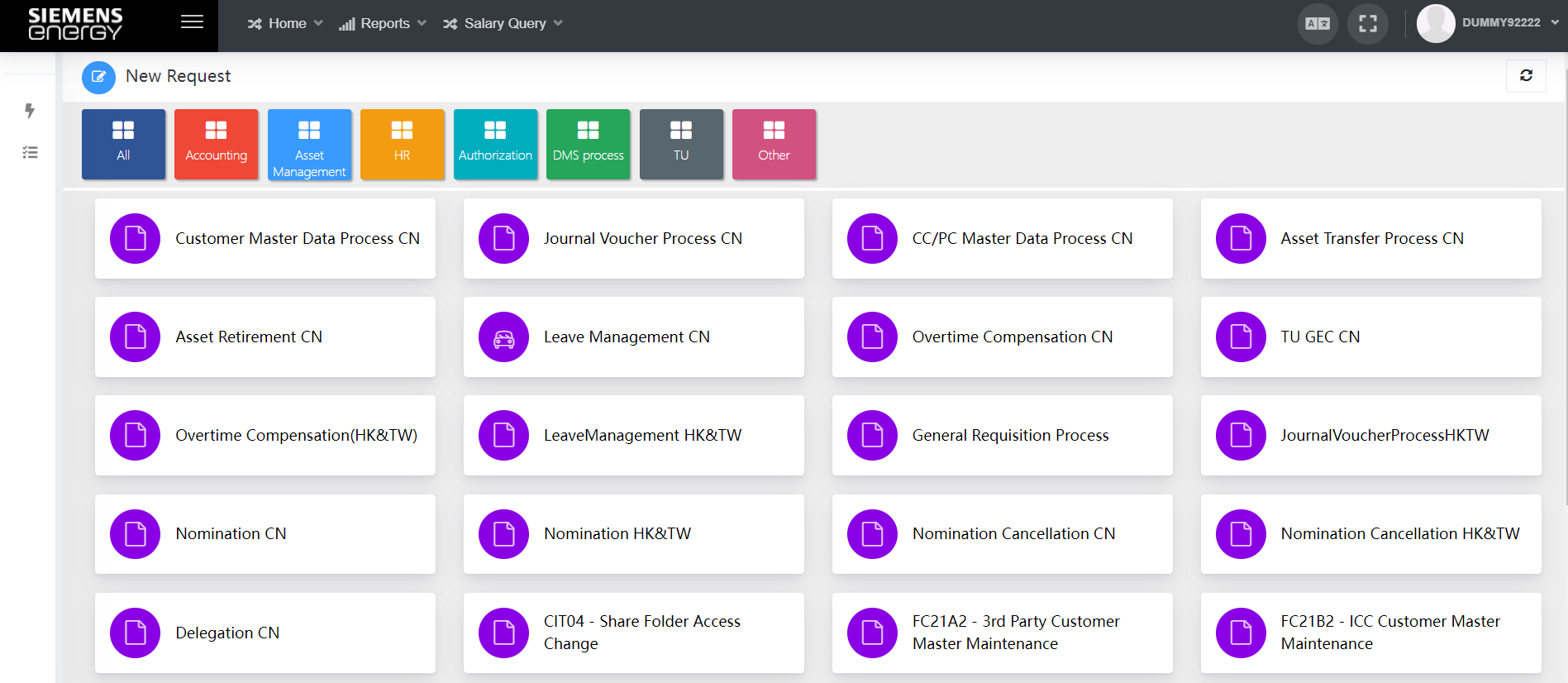Click the New Request edit icon
The width and height of the screenshot is (1568, 683).
click(98, 77)
